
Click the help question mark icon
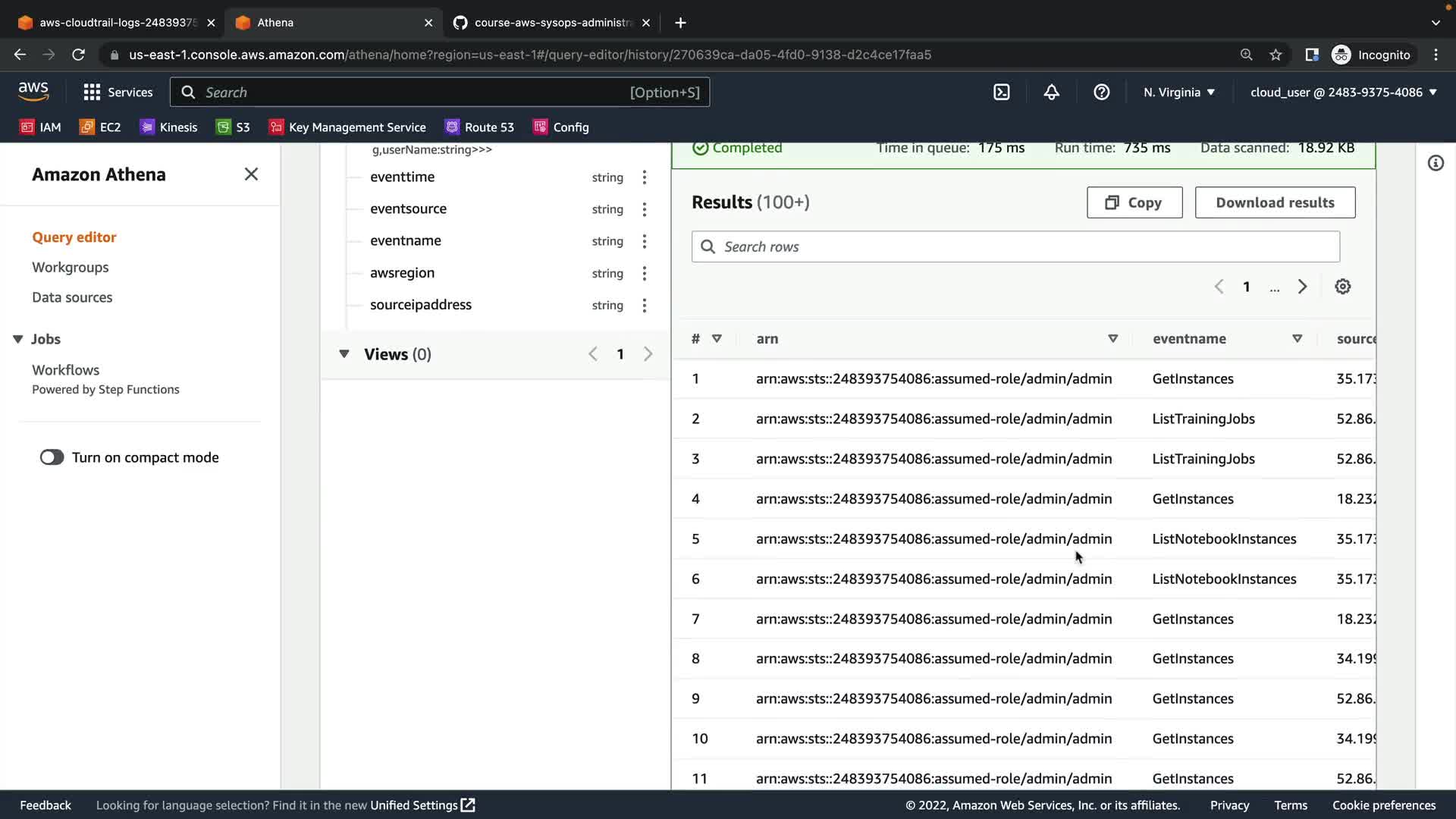point(1101,93)
